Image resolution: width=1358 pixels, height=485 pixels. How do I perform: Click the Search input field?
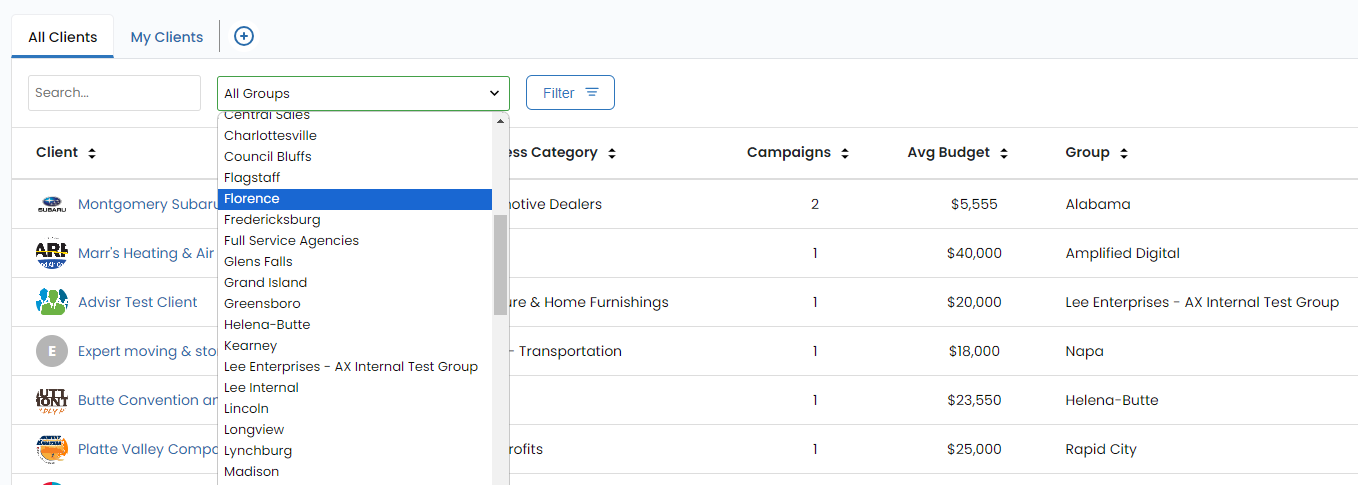pyautogui.click(x=114, y=93)
